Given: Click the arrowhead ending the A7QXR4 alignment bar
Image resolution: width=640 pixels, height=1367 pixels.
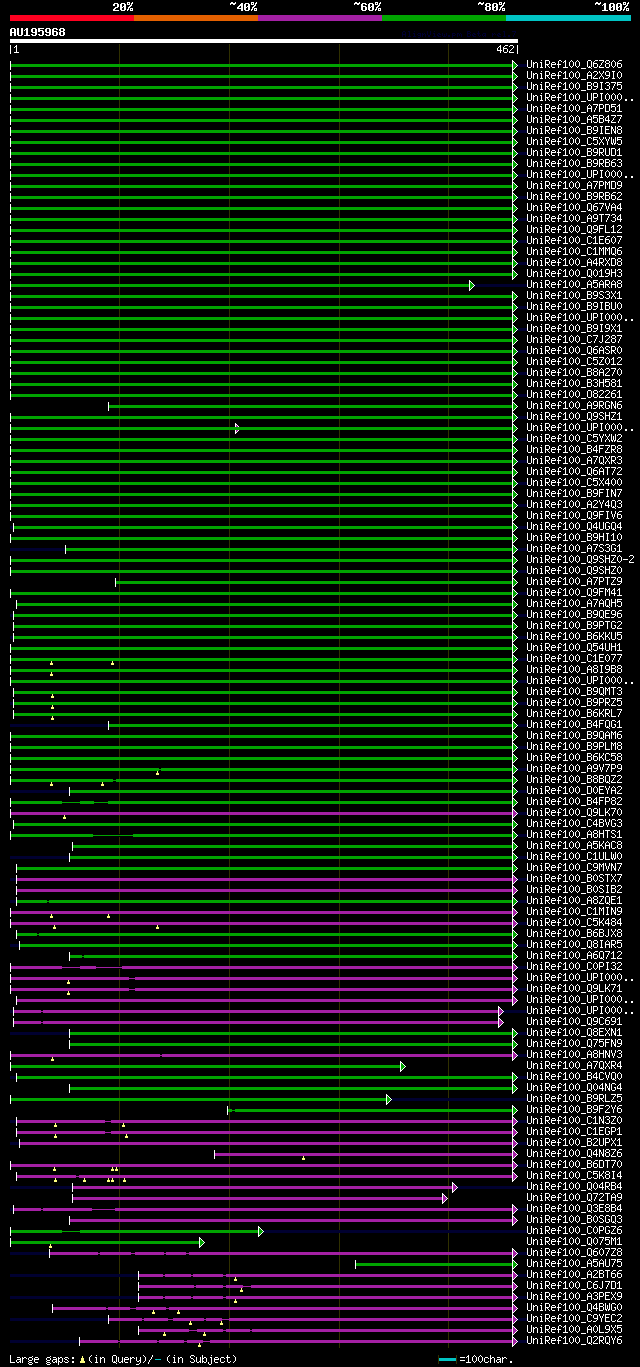Looking at the screenshot, I should pyautogui.click(x=403, y=1066).
